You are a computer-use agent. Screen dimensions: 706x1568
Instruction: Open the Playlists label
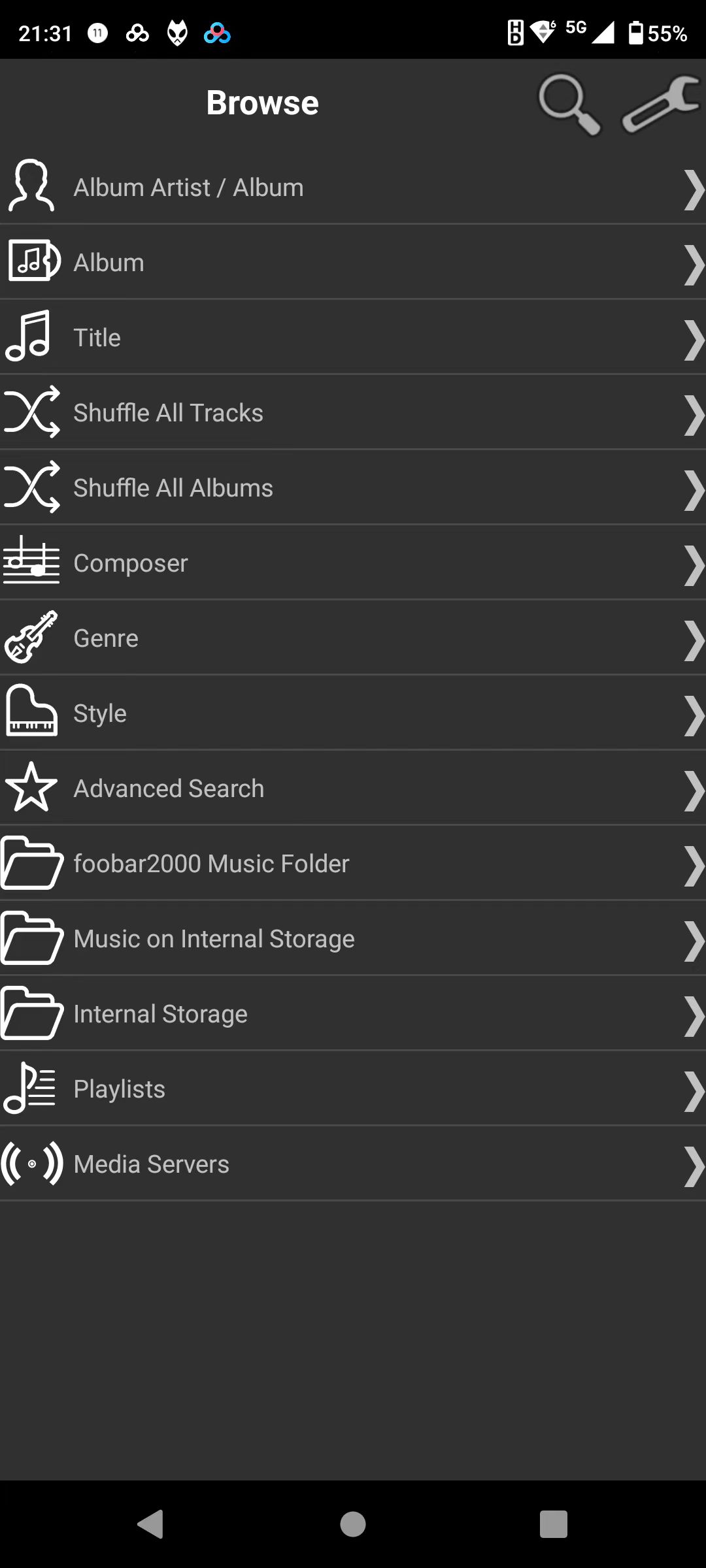pos(120,1089)
